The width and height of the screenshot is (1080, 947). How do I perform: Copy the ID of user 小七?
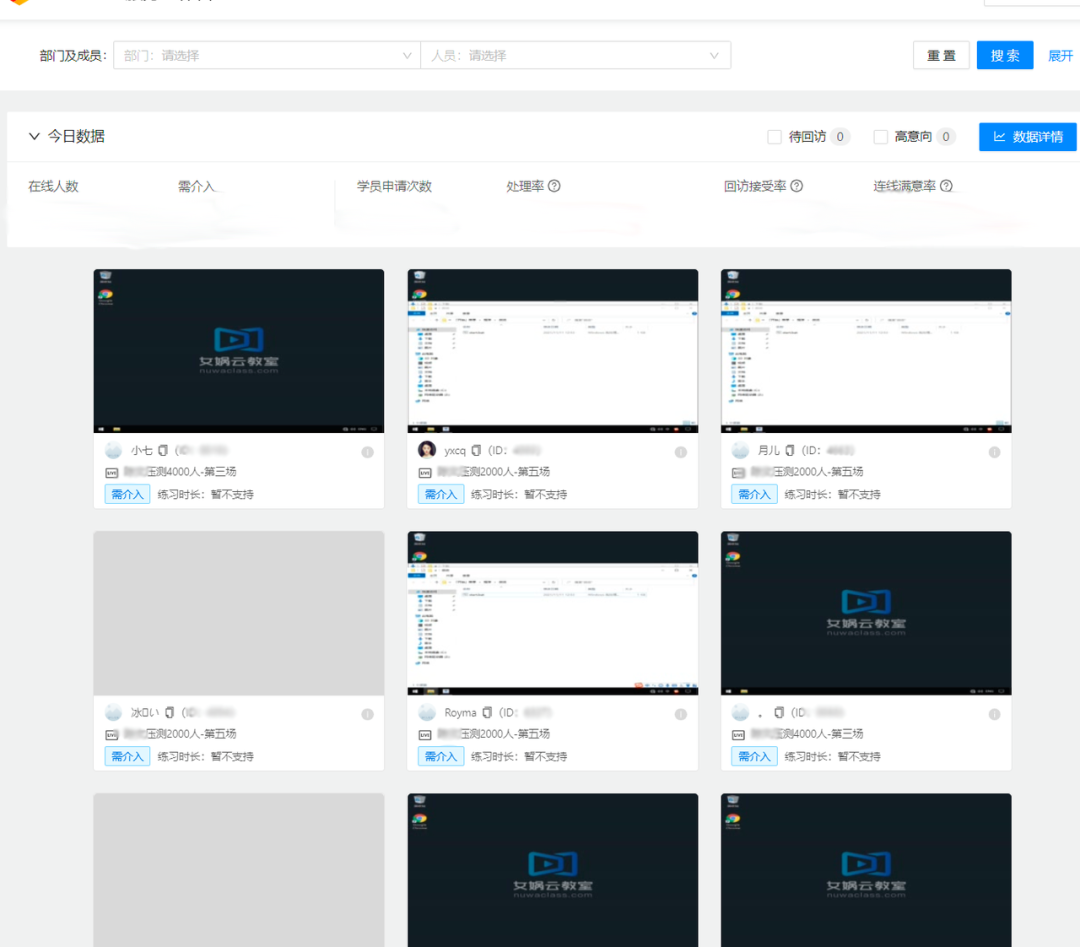pyautogui.click(x=163, y=450)
